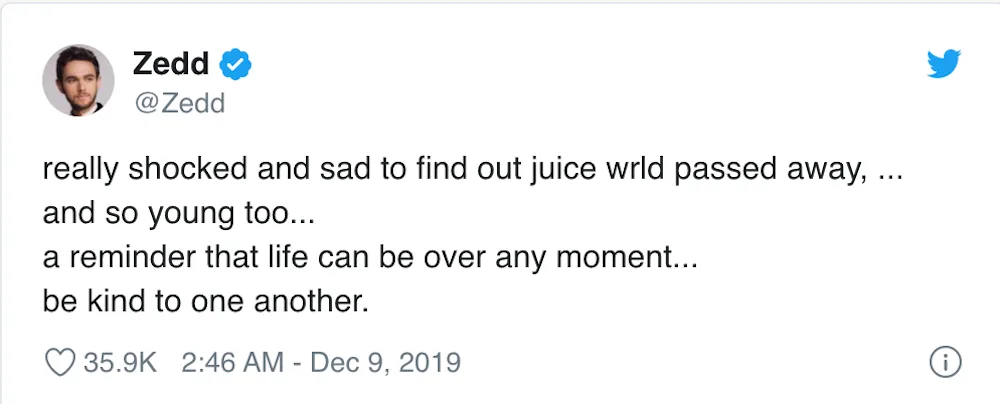The image size is (1000, 404).
Task: Open Zedd's profile picture avatar
Action: [78, 79]
